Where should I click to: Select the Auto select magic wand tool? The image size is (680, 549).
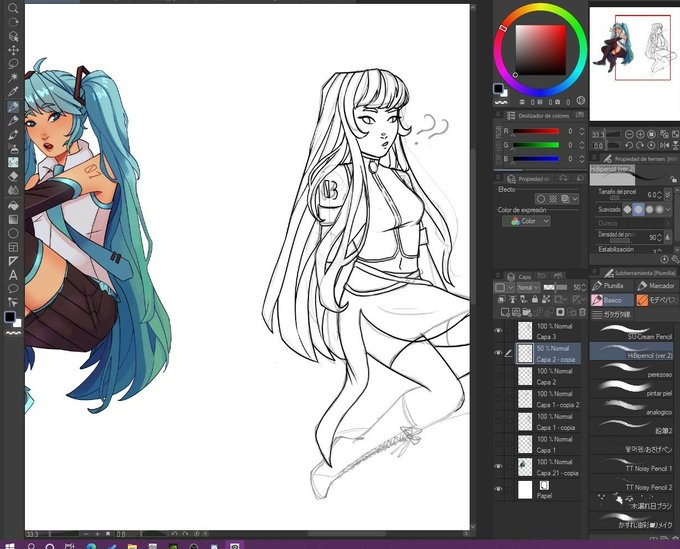[x=13, y=78]
